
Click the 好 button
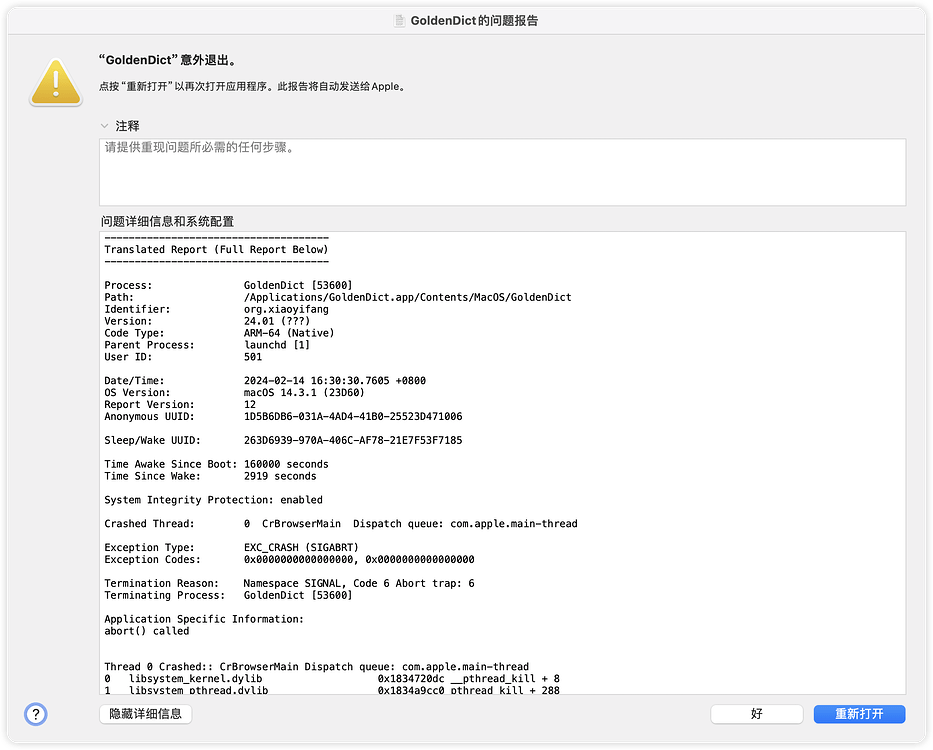756,714
